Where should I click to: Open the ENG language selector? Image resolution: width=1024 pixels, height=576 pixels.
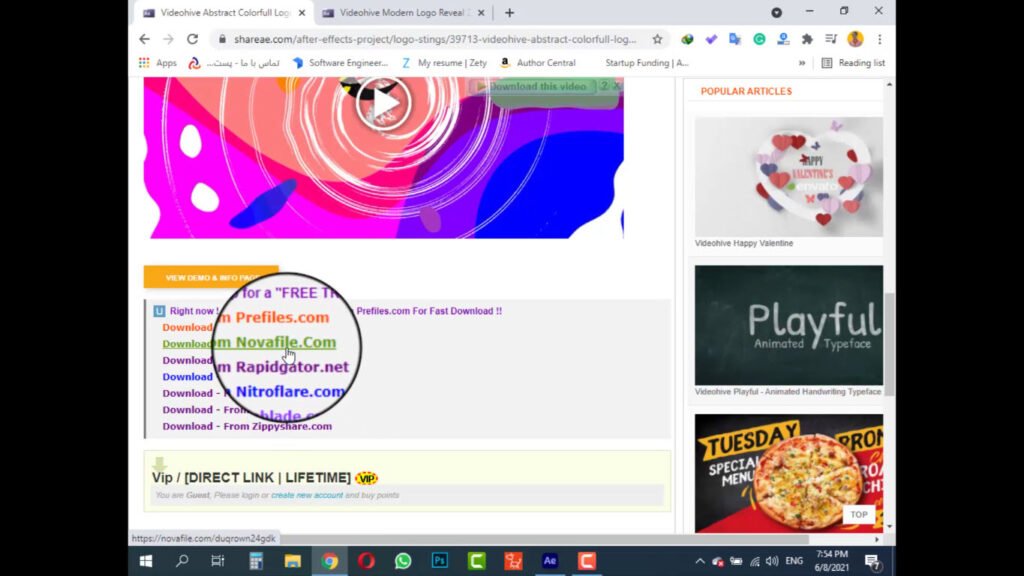(x=794, y=561)
